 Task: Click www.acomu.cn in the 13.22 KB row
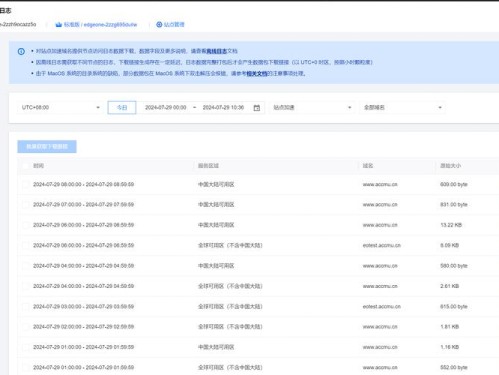point(380,225)
